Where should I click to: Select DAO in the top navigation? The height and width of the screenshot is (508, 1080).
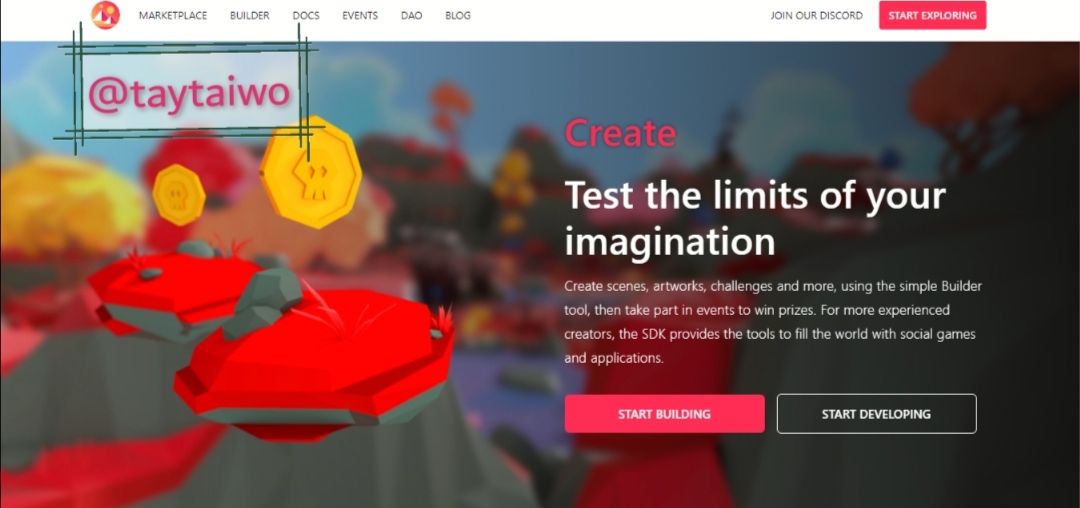click(411, 15)
